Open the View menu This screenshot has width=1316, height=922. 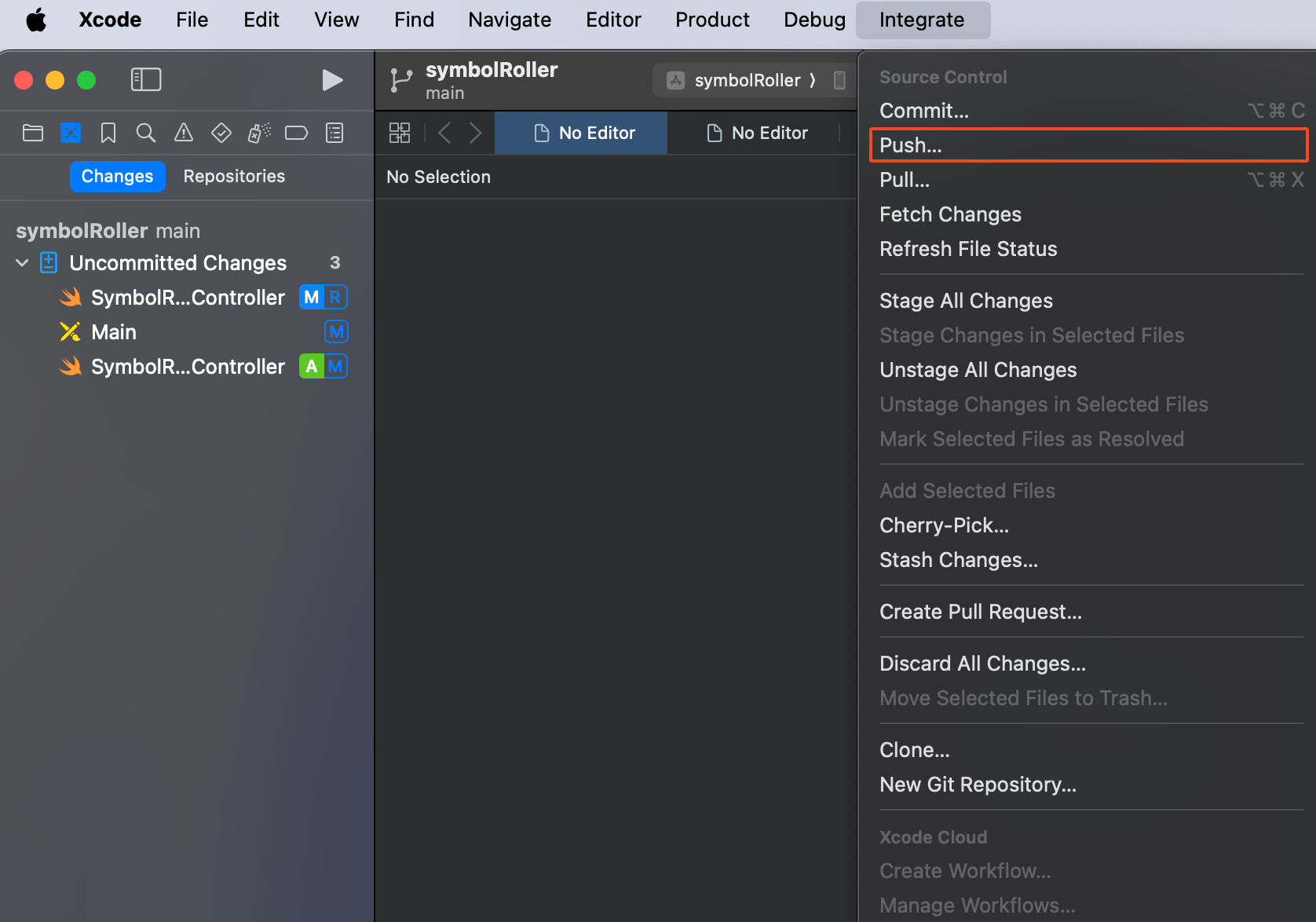(x=337, y=20)
